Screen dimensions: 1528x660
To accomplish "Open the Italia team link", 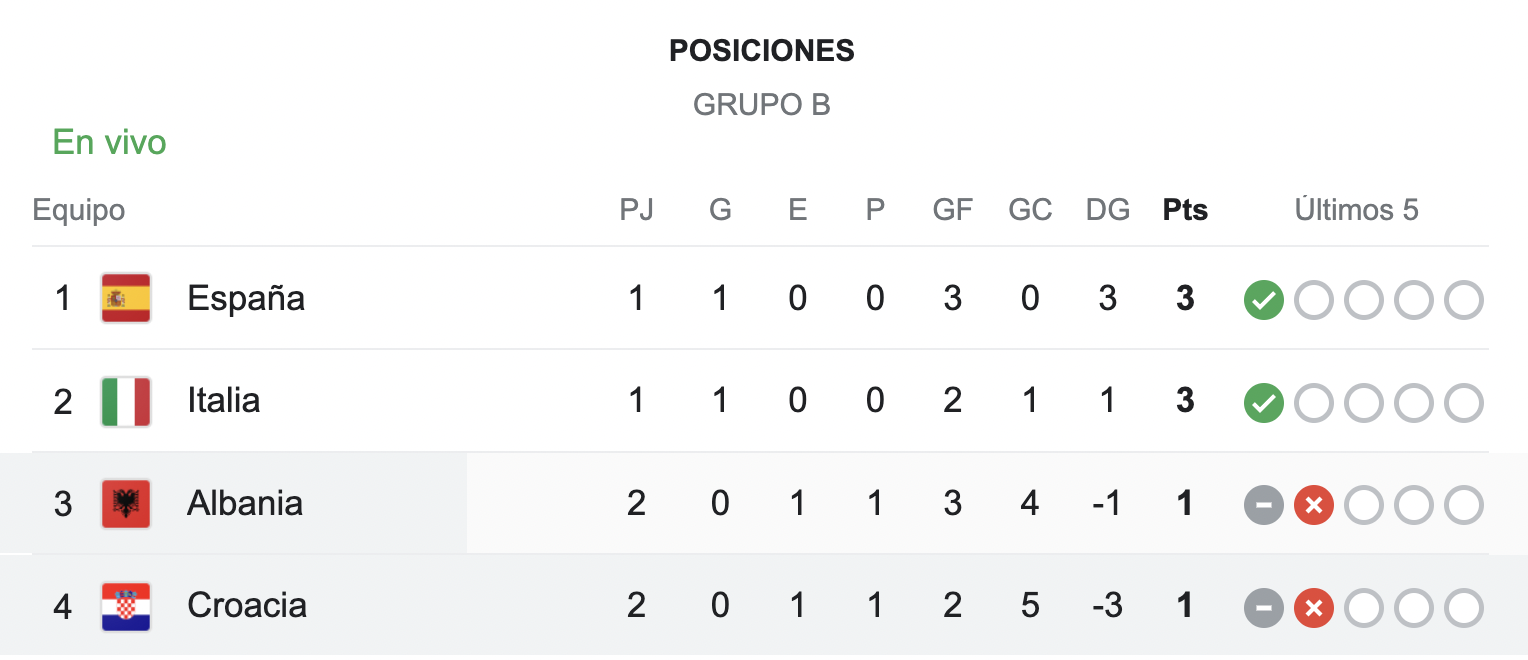I will click(224, 401).
